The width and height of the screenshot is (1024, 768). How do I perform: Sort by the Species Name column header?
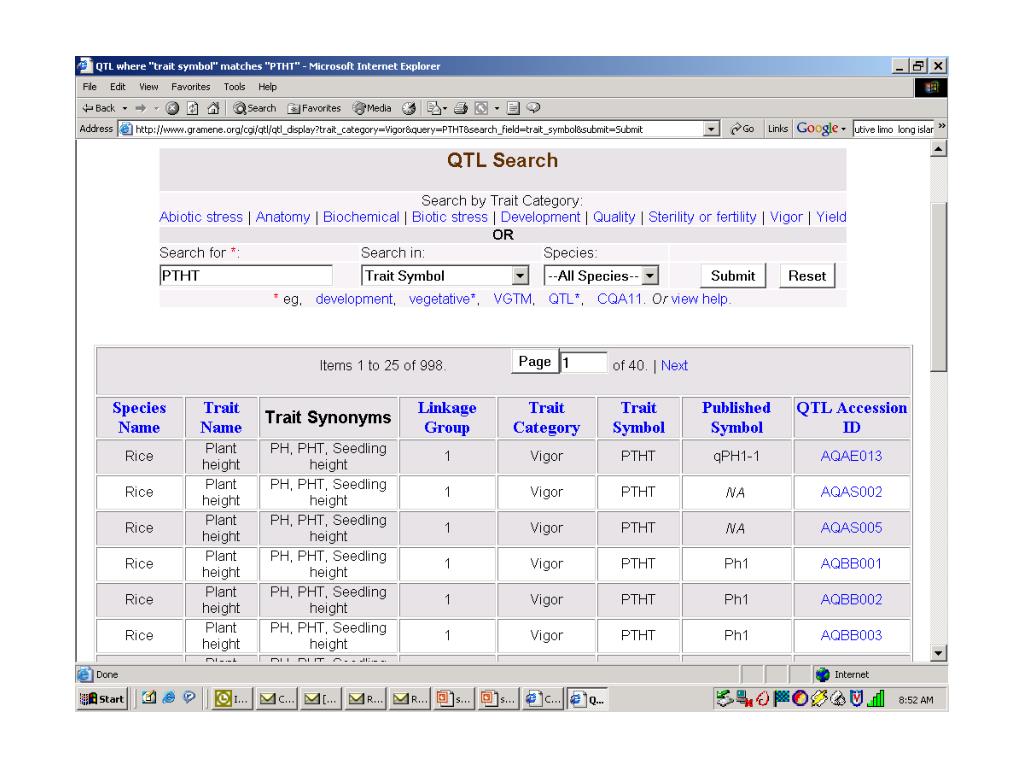tap(139, 417)
